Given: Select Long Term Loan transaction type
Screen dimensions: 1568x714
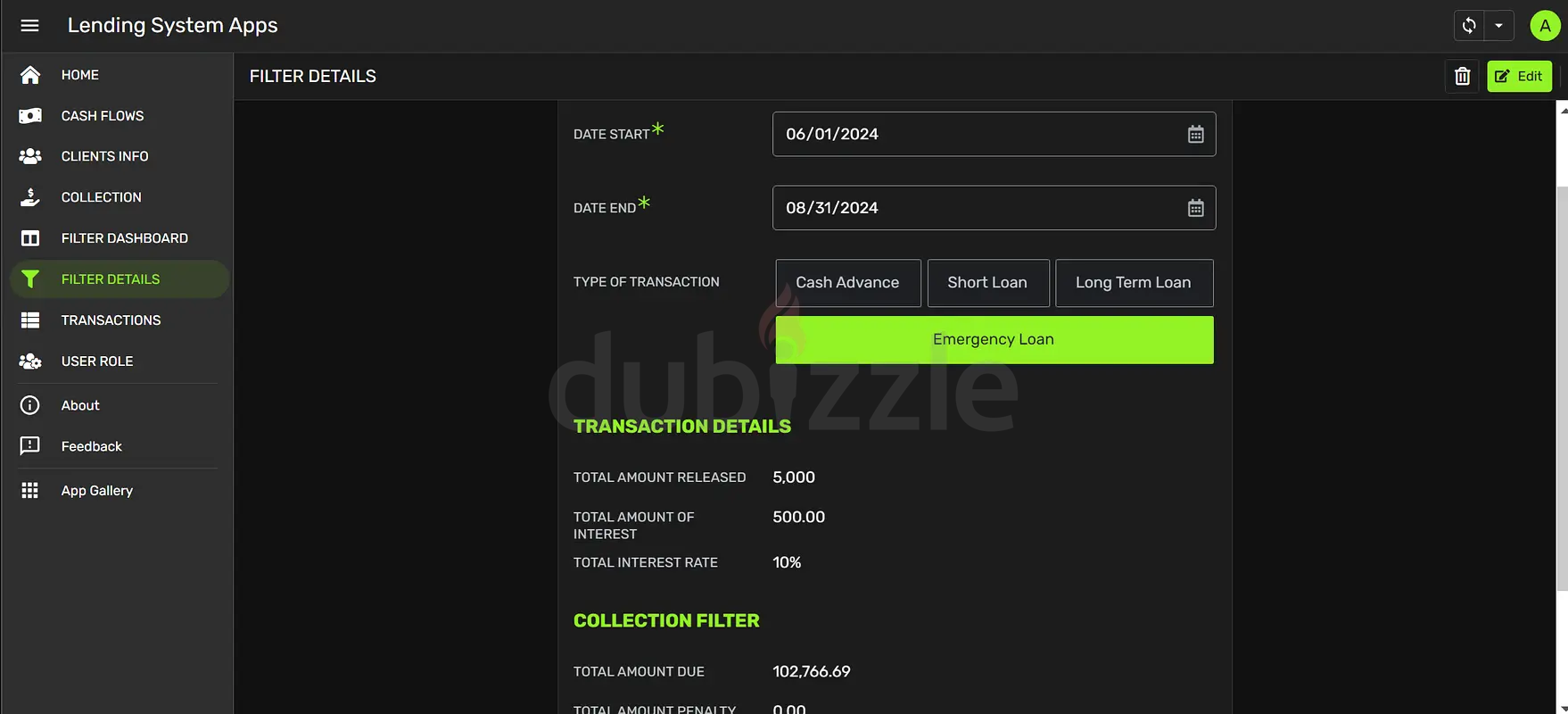Looking at the screenshot, I should [1133, 283].
